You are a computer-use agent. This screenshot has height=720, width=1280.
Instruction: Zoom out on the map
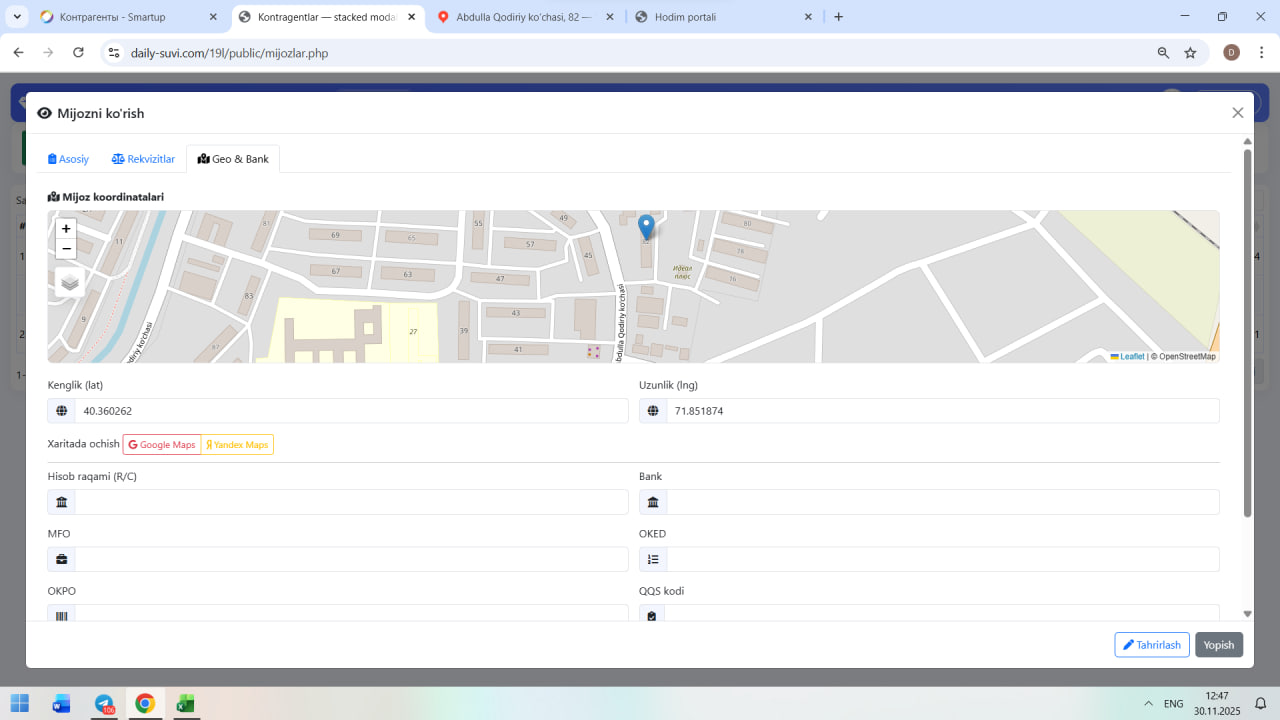coord(66,249)
